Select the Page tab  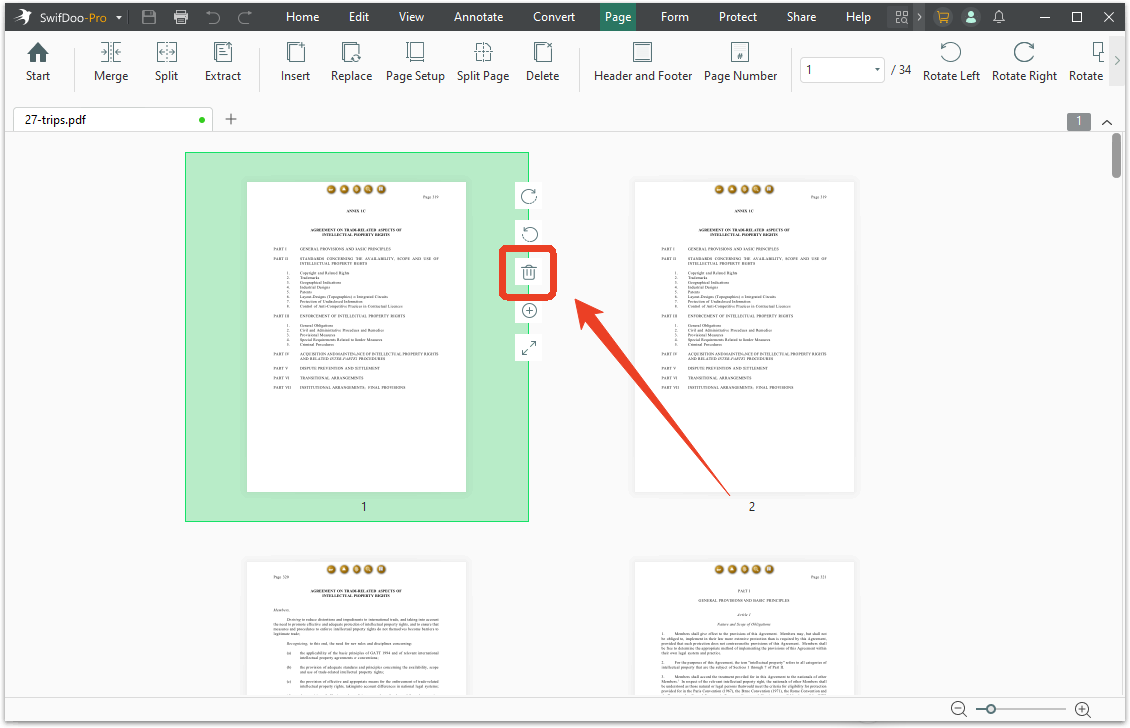618,17
